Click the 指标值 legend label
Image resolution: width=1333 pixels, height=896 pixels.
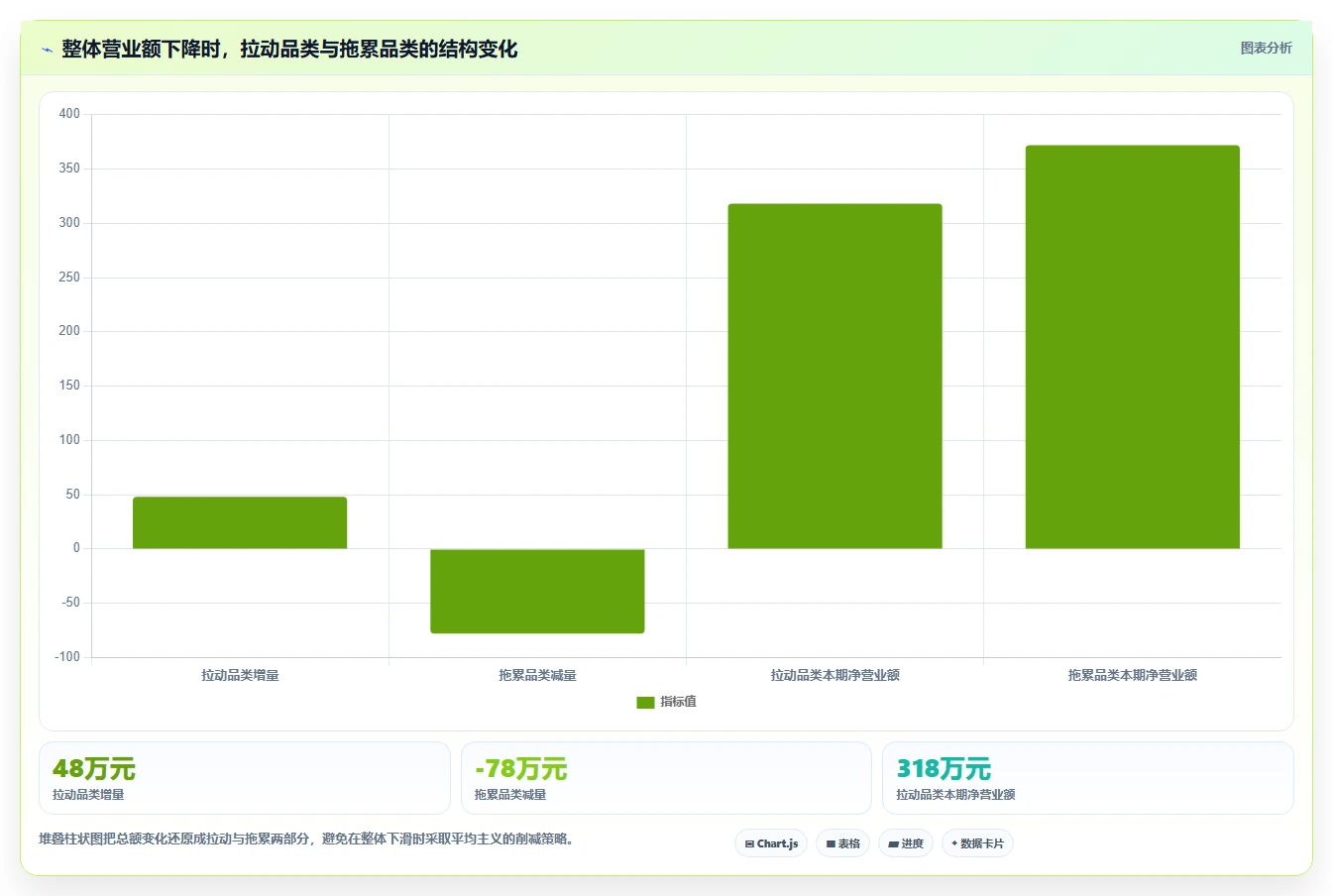pos(679,702)
